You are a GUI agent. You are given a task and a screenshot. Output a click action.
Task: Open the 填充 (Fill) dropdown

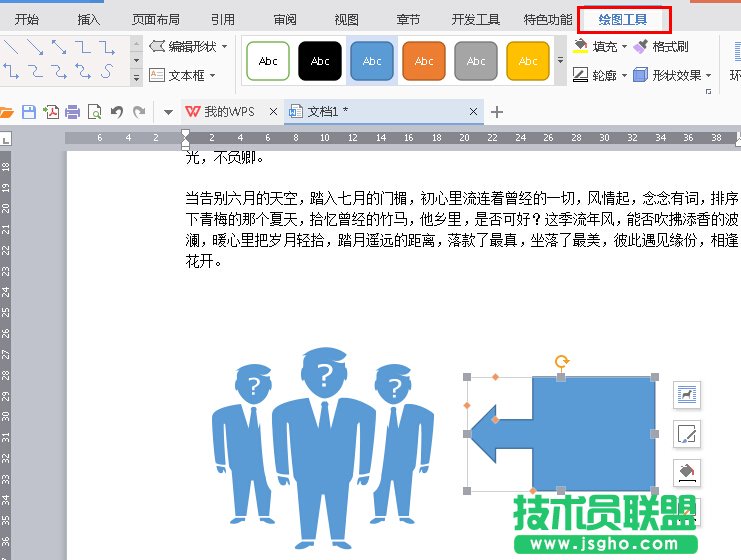click(x=624, y=47)
